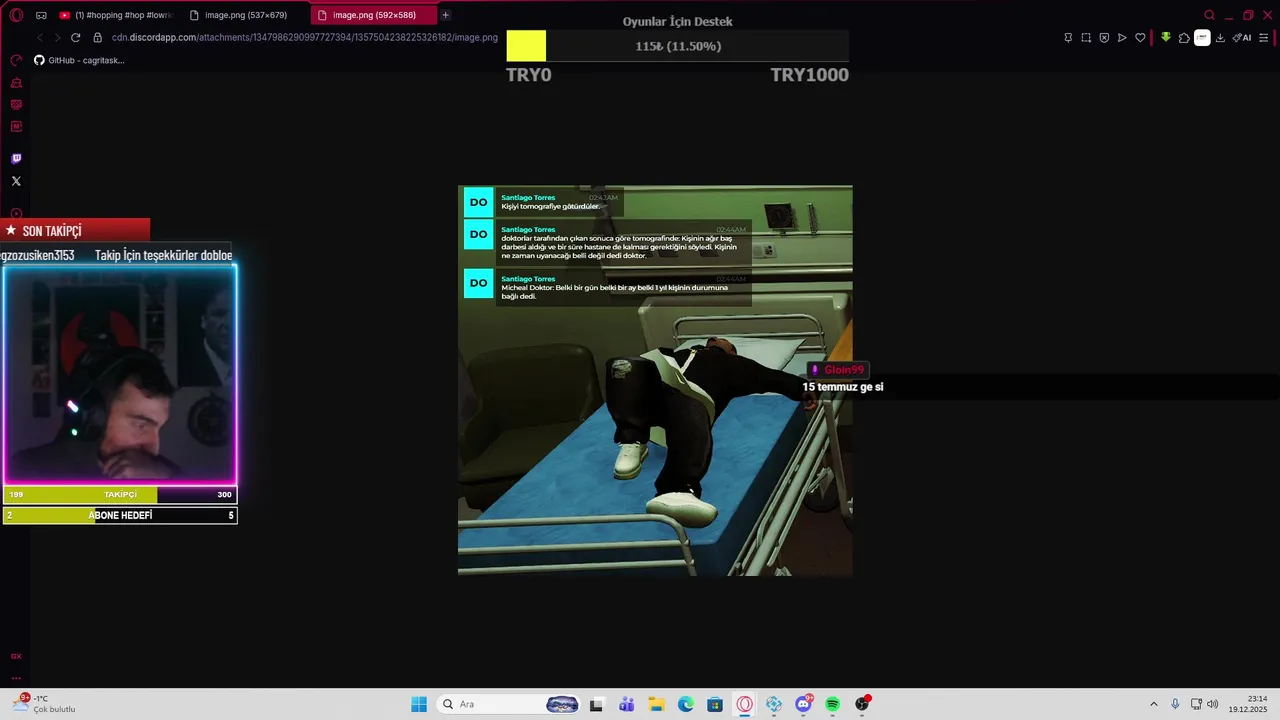Open the green download arrow extension
Image resolution: width=1280 pixels, height=720 pixels.
coord(1166,38)
